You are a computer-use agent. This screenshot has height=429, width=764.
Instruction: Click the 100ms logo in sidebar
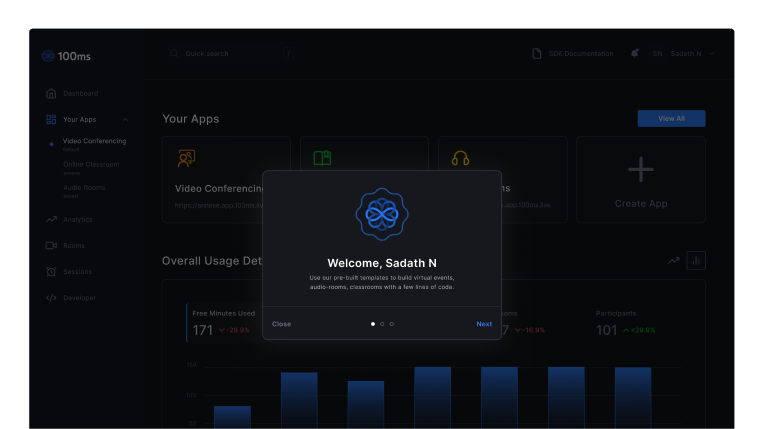pos(66,56)
